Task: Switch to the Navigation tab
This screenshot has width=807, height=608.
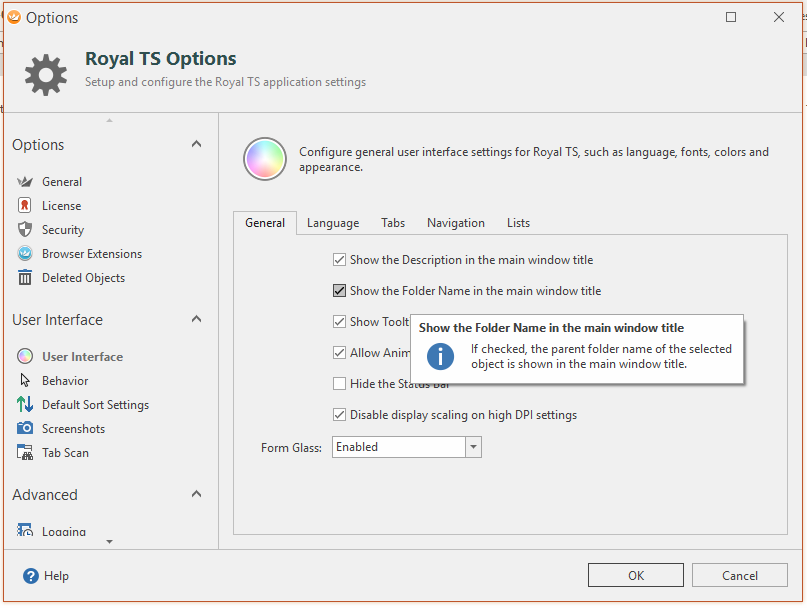Action: pos(455,223)
